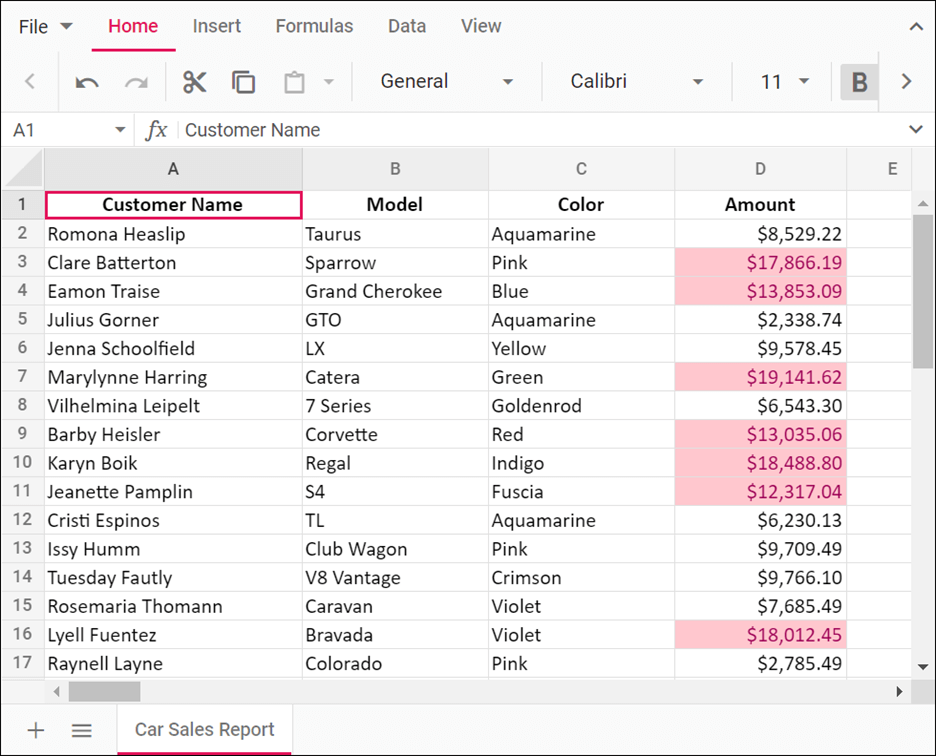Open the General number format dropdown
The height and width of the screenshot is (756, 936).
coord(508,82)
